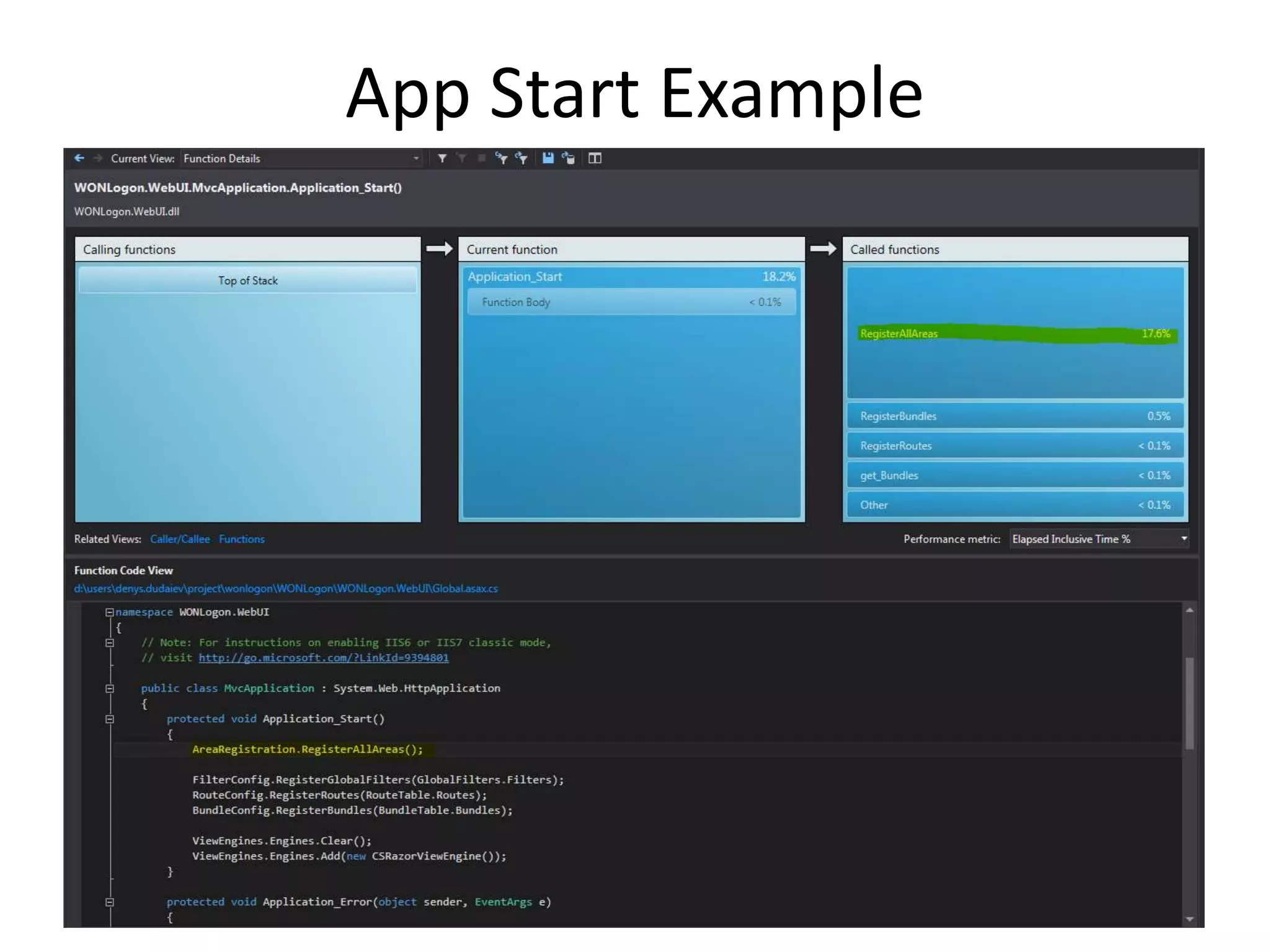Click the blue save floppy disk icon
The image size is (1270, 952).
click(x=548, y=158)
